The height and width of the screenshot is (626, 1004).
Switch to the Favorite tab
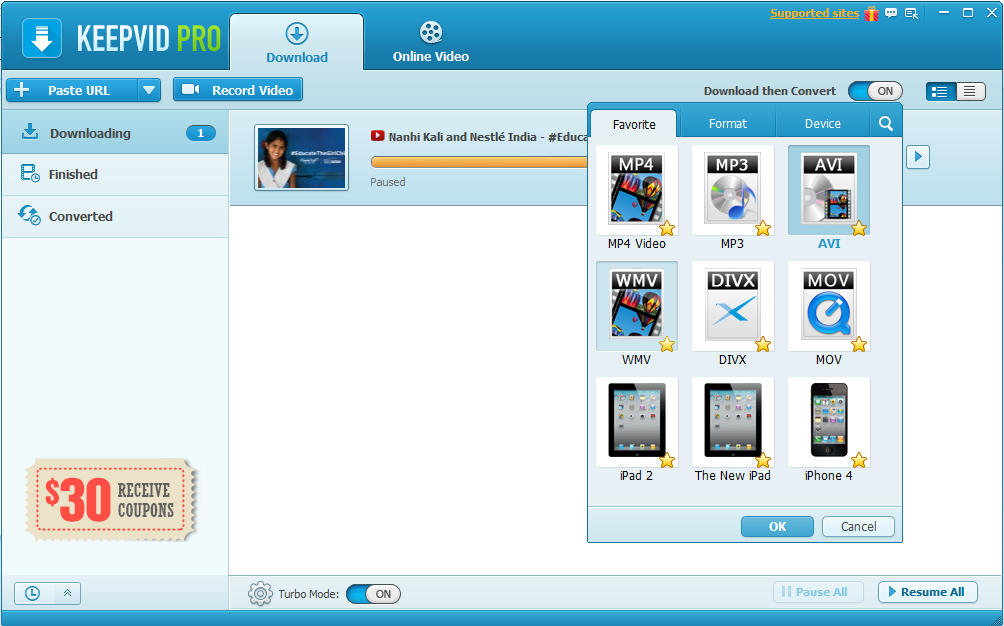click(633, 124)
